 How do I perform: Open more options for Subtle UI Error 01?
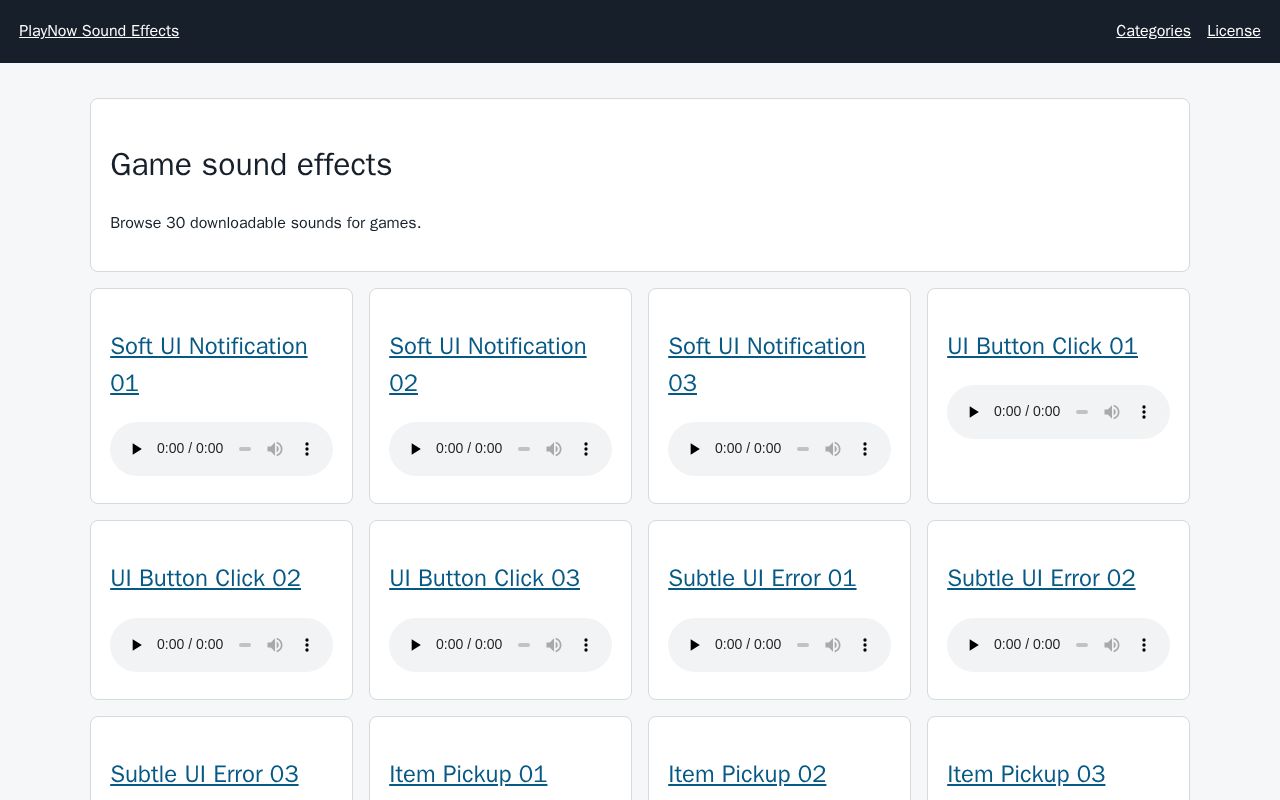865,645
